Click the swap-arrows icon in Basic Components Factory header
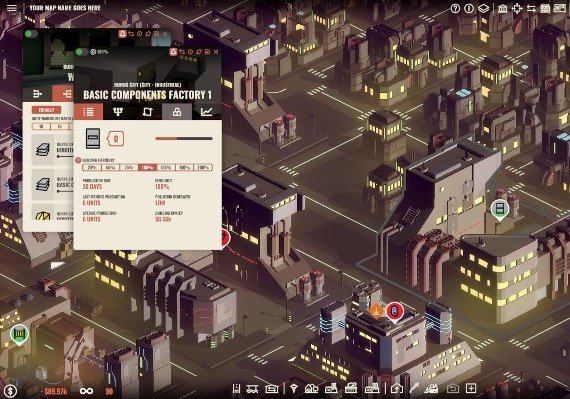This screenshot has width=570, height=399. (x=182, y=52)
